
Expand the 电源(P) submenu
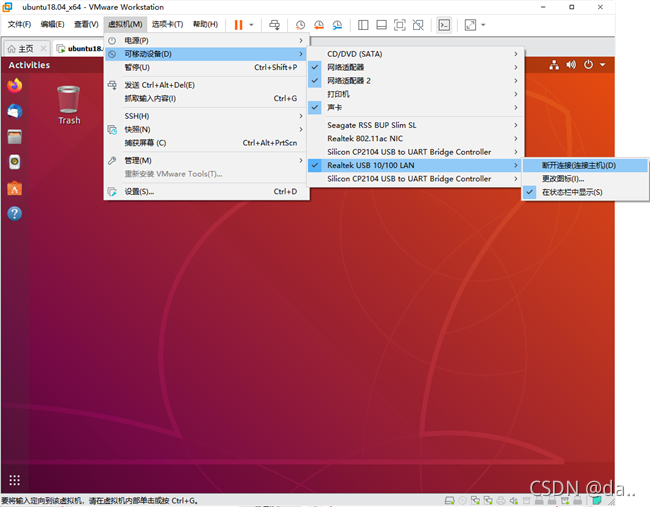point(206,41)
